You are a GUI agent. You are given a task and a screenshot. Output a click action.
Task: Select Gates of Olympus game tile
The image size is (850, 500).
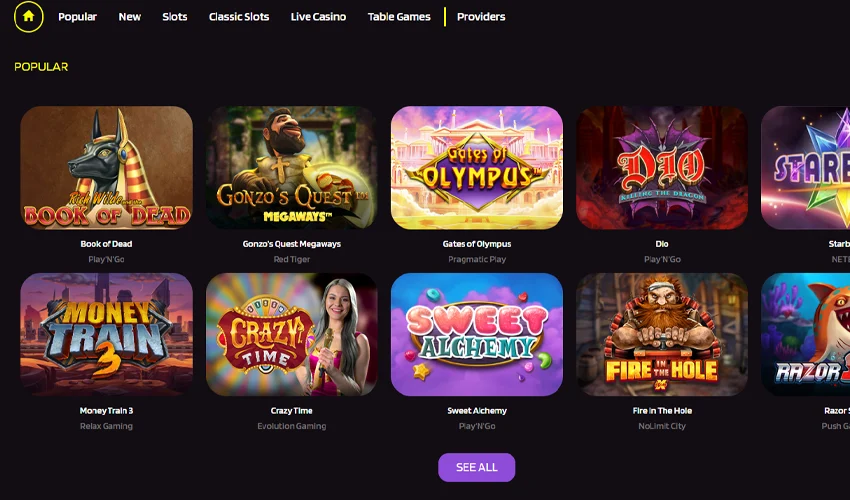click(x=477, y=168)
